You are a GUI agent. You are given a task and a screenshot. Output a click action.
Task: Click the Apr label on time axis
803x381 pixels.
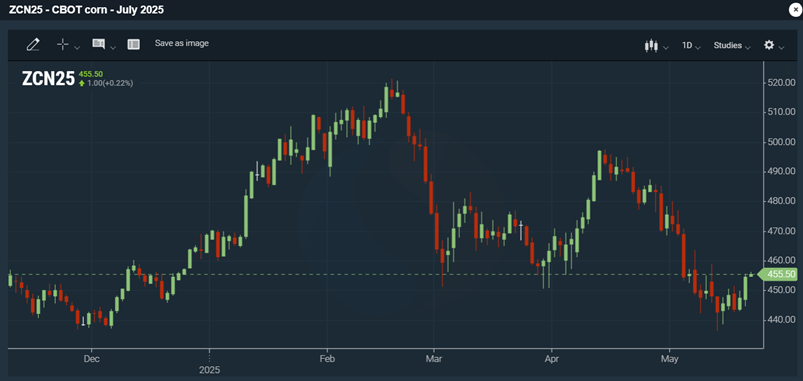(x=552, y=359)
